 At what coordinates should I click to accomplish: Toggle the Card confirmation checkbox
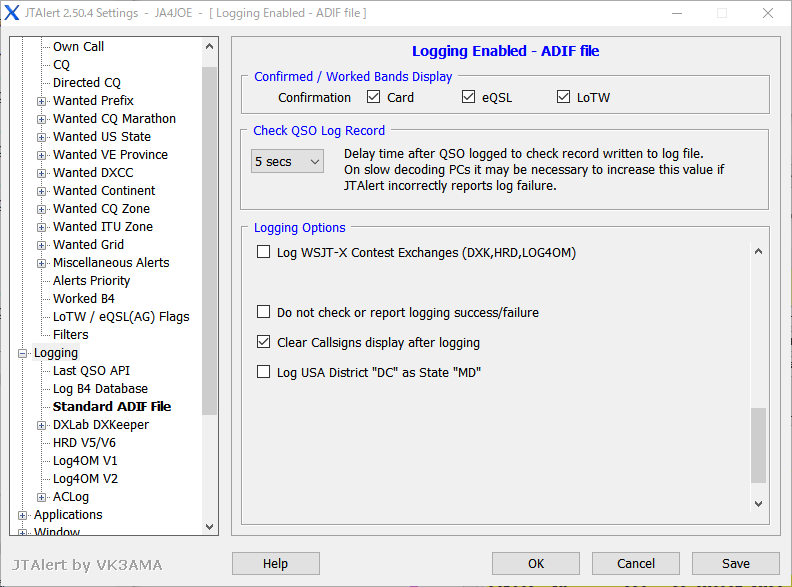374,98
